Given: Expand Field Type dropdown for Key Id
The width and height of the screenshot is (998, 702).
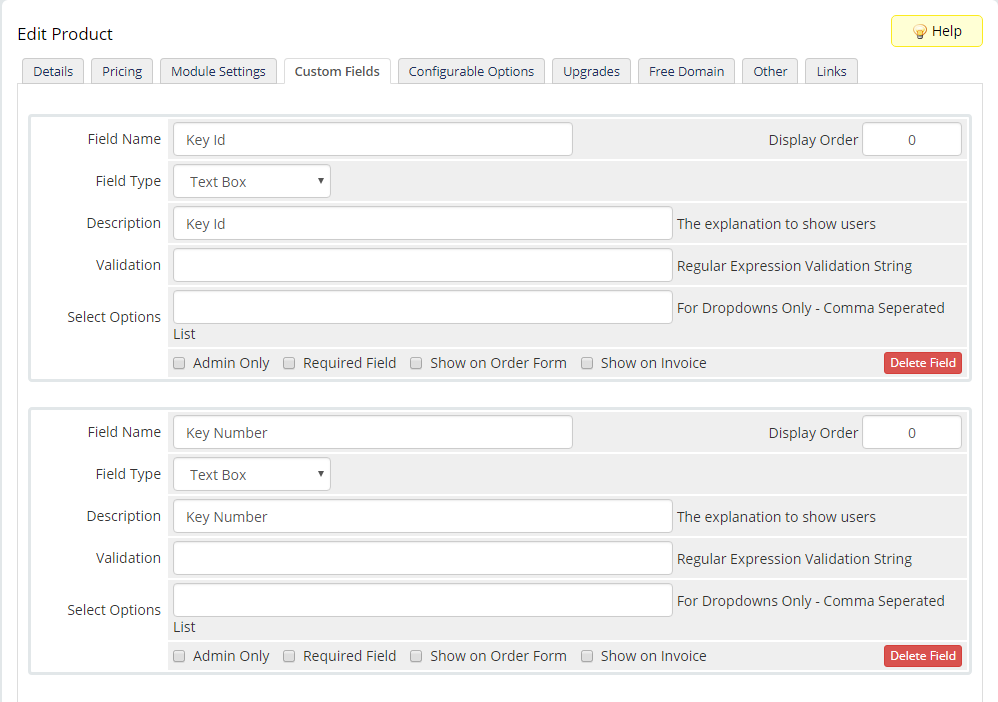Looking at the screenshot, I should (x=252, y=182).
